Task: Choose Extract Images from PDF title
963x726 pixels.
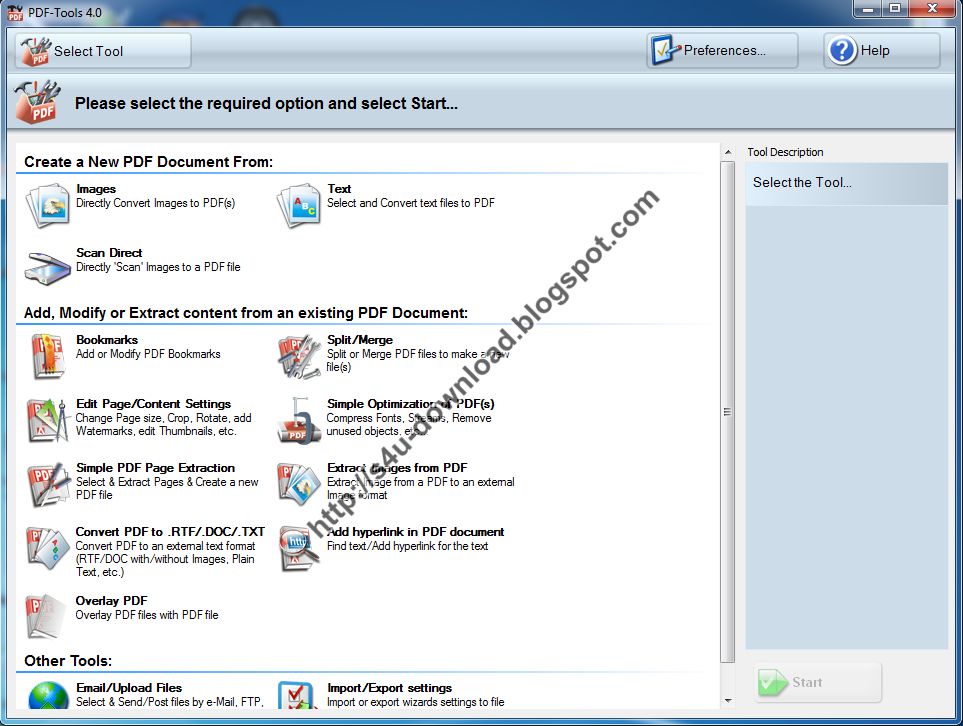Action: 397,467
